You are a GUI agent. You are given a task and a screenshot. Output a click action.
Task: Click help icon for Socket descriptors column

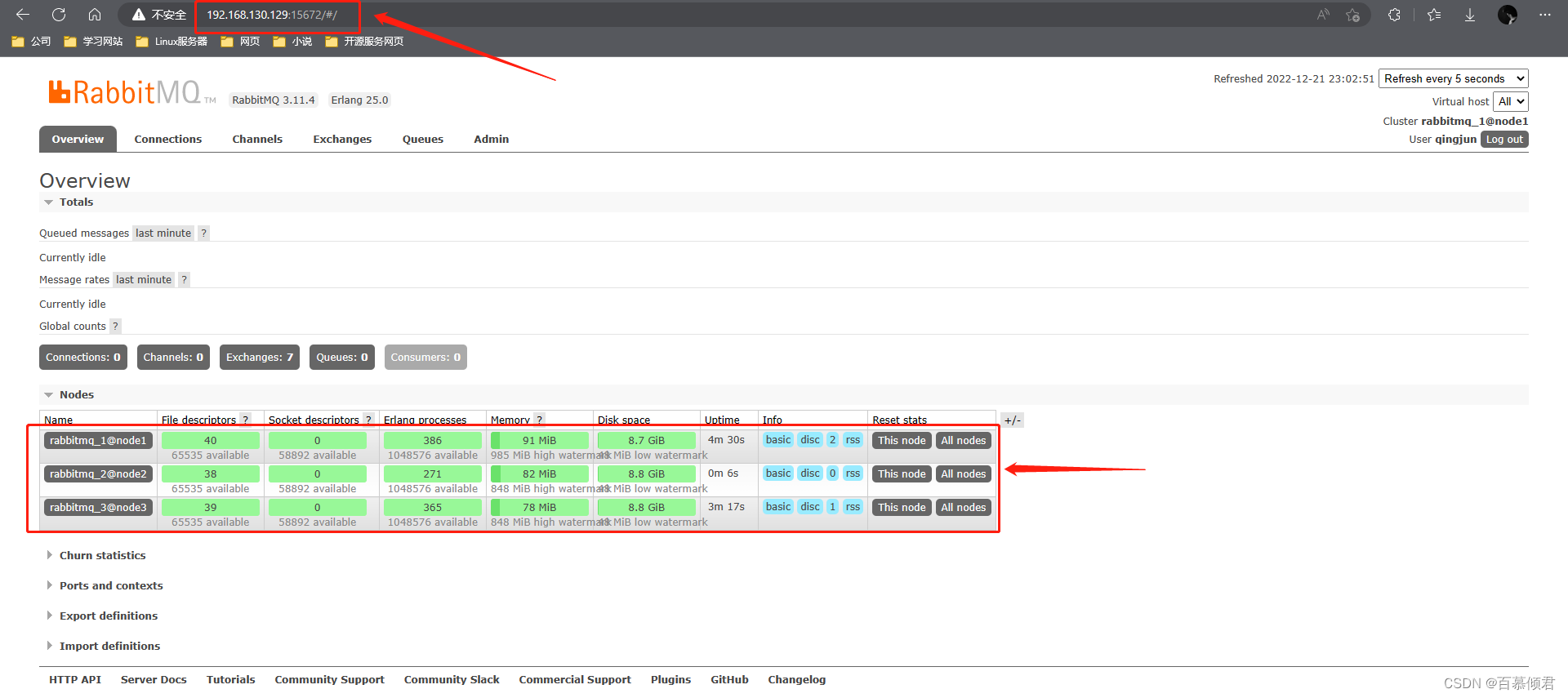[368, 420]
